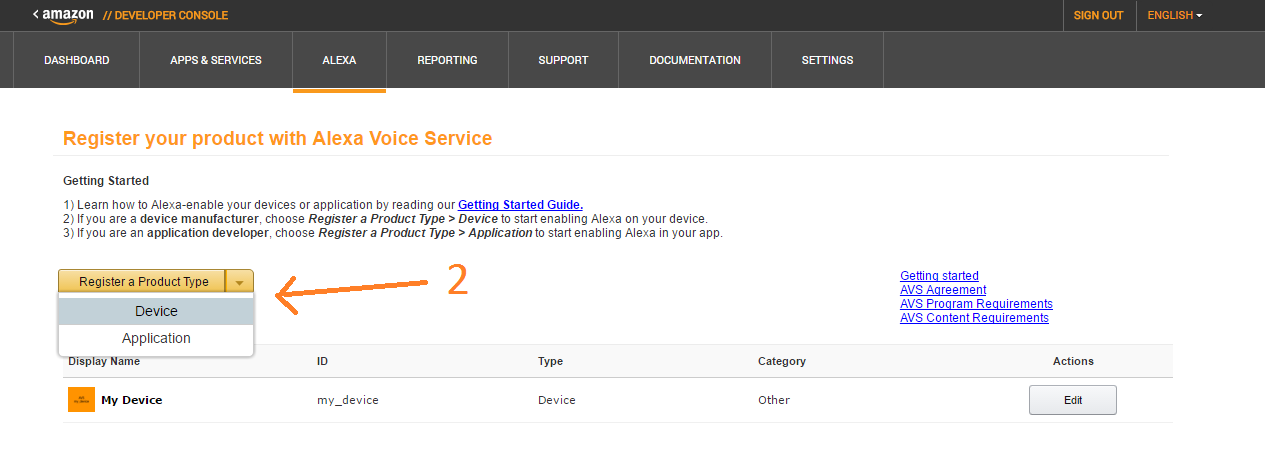Click the Register your product page heading
Image resolution: width=1265 pixels, height=457 pixels.
tap(278, 139)
